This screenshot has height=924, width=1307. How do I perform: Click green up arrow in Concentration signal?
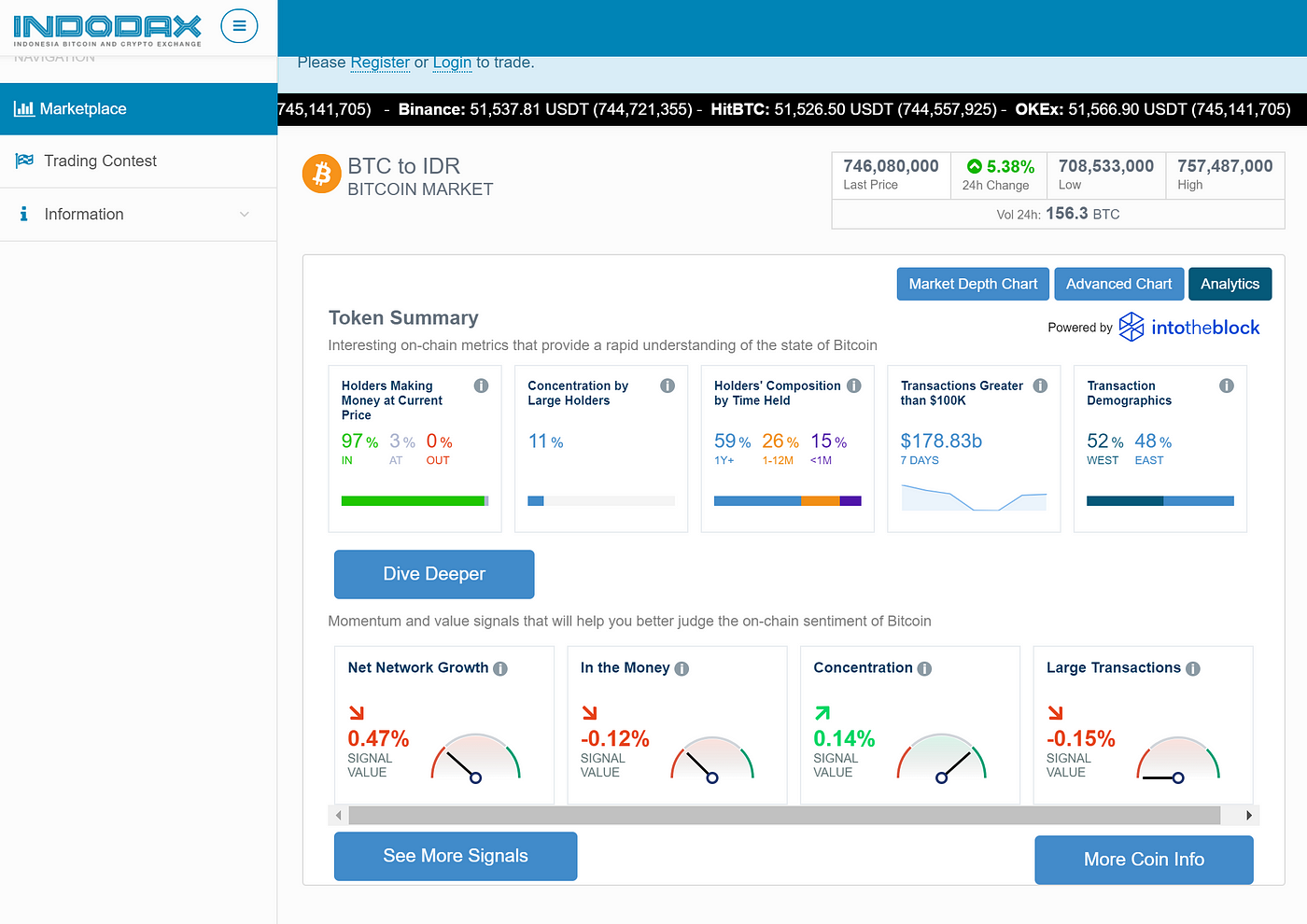(822, 713)
